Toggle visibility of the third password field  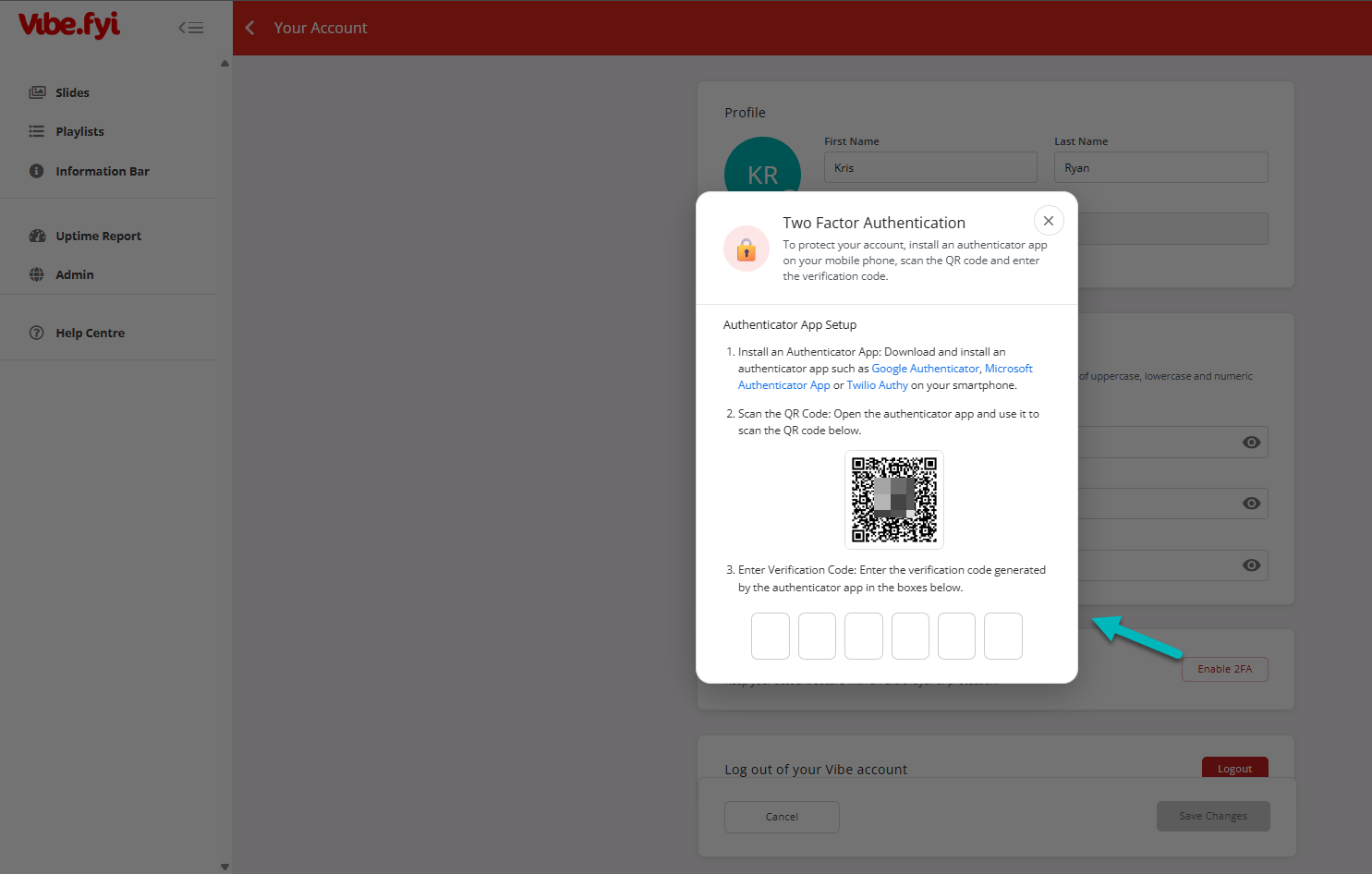pos(1252,565)
